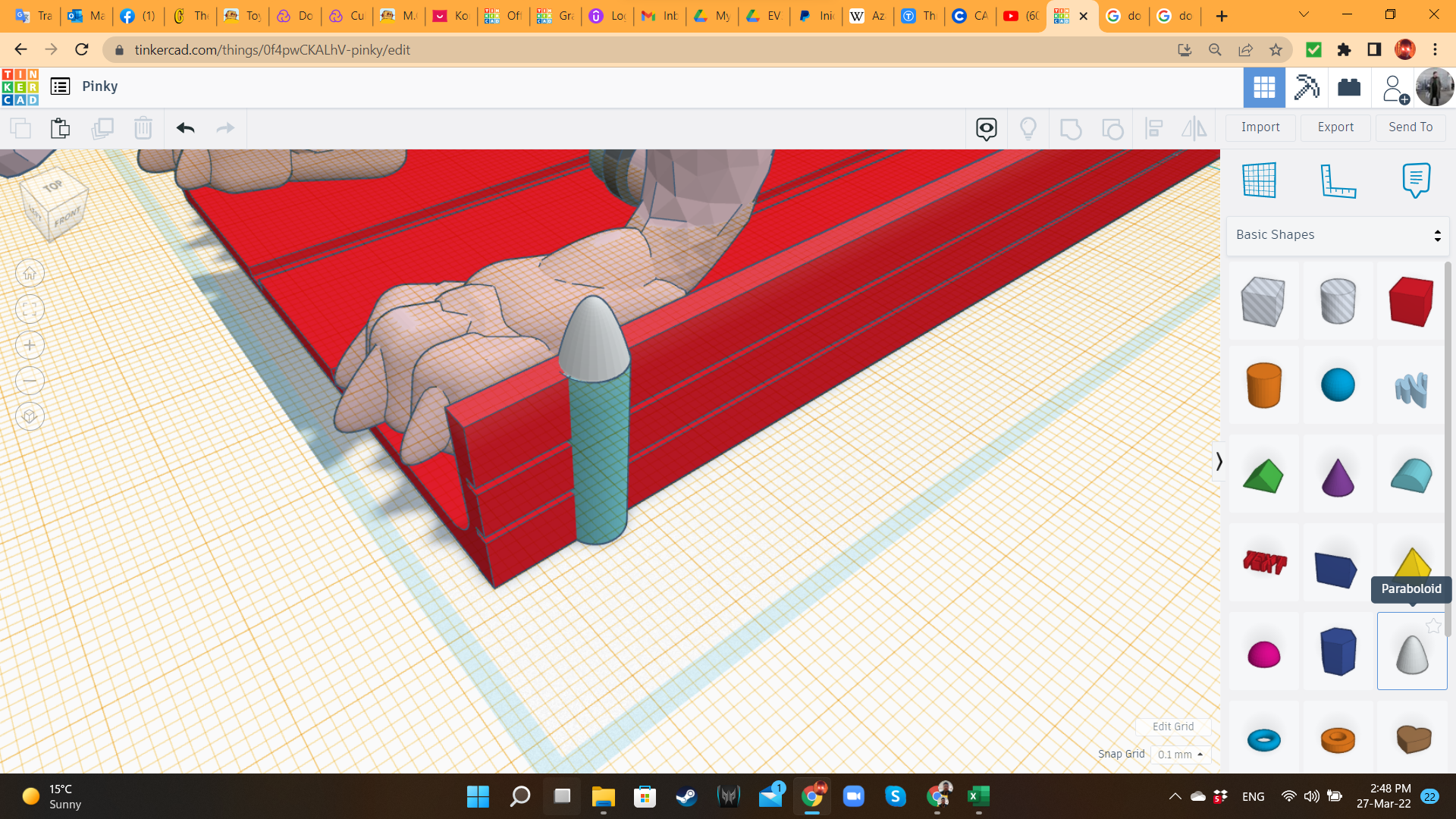The height and width of the screenshot is (819, 1456).
Task: Toggle the Show all lightbulb icon
Action: coord(1028,128)
